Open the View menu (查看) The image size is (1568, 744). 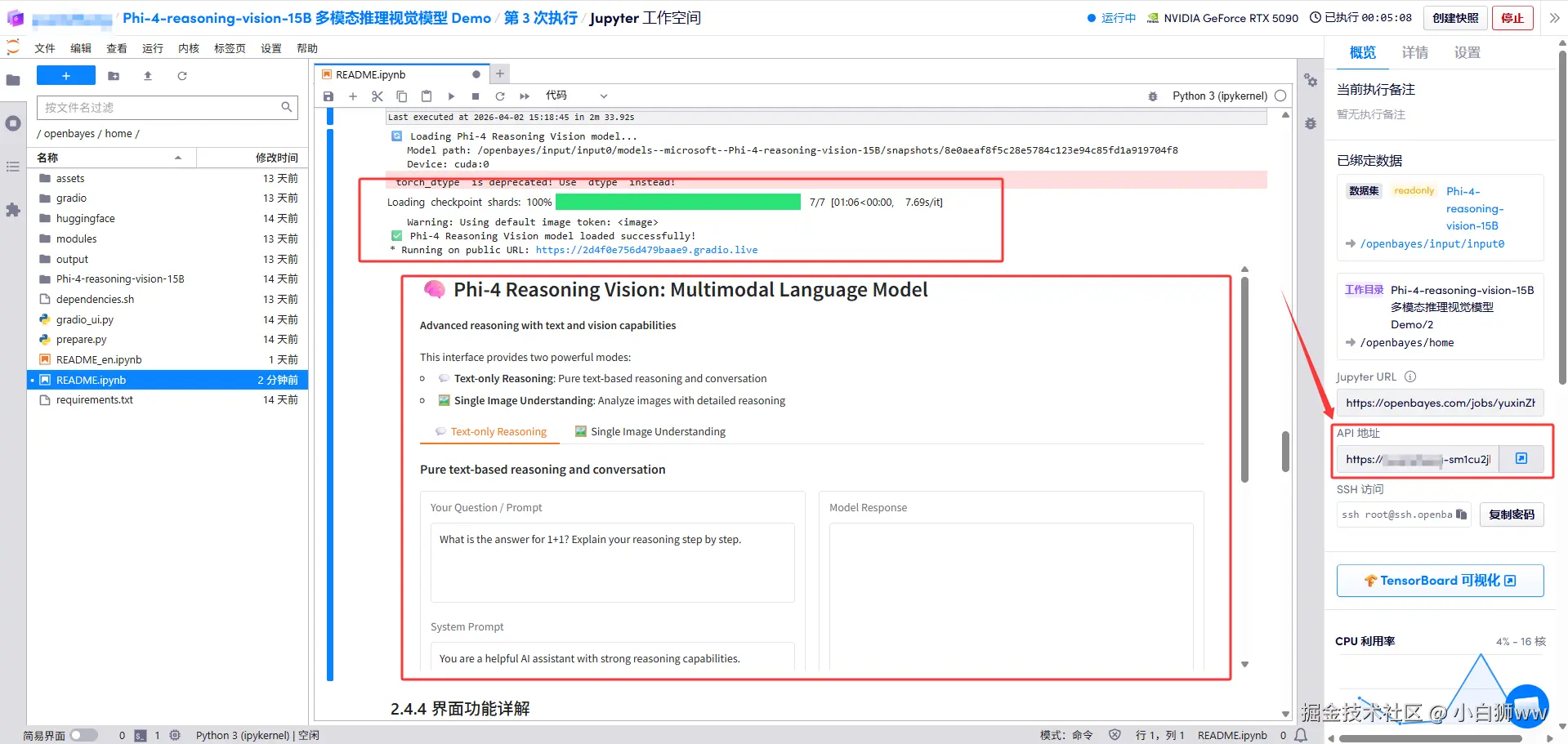point(117,49)
